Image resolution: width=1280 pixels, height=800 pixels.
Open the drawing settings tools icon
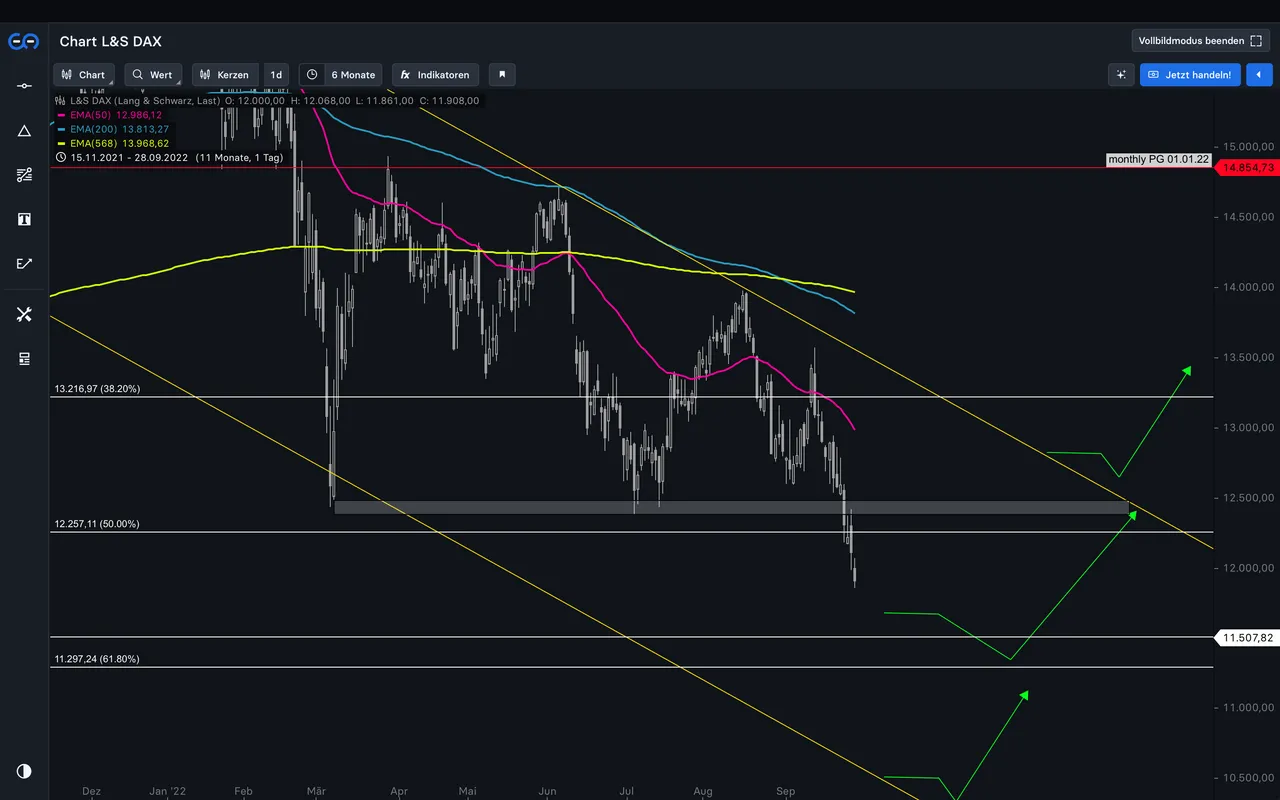pos(24,314)
